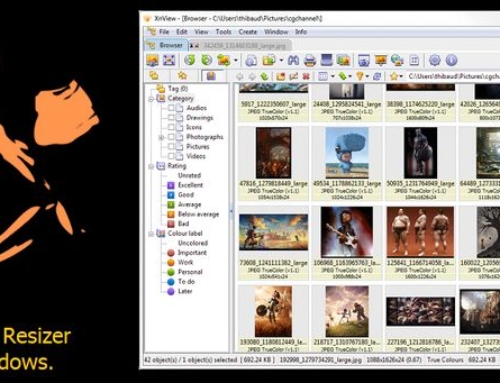Rotate image right with green clockwise arrow
Viewport: 500px width, 383px height.
click(206, 60)
